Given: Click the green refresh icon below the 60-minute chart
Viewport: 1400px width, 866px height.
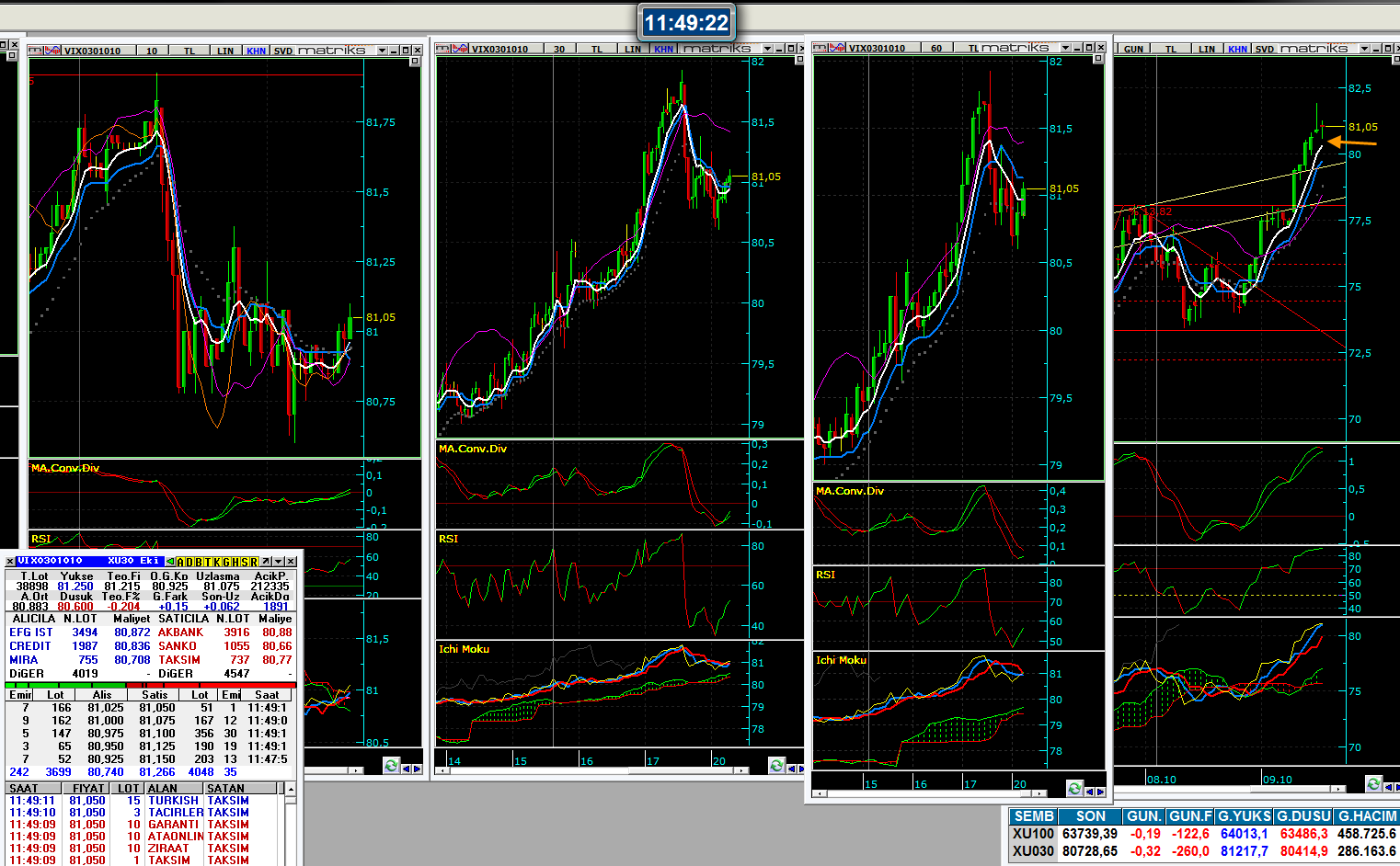Looking at the screenshot, I should [x=1074, y=789].
